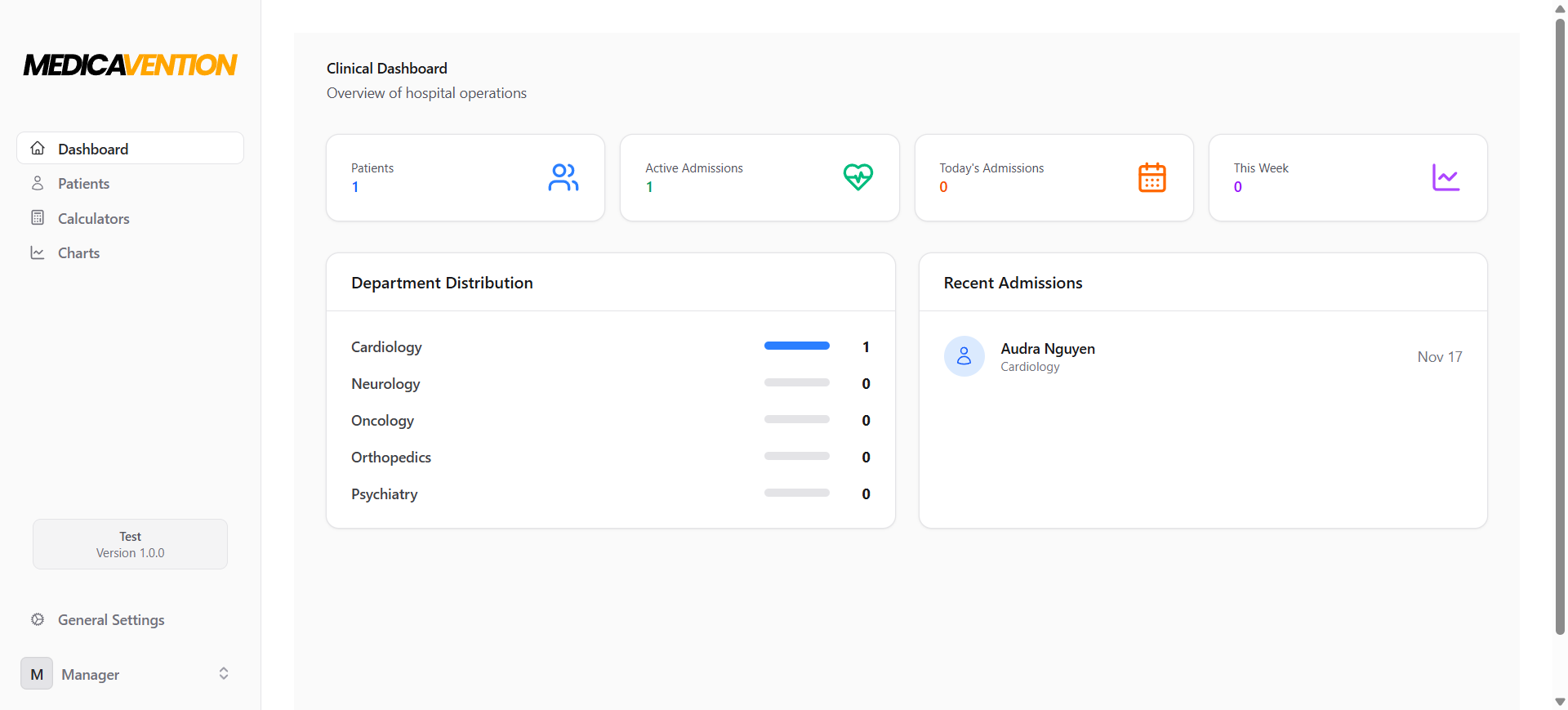Open the Patients count card
This screenshot has width=1568, height=710.
click(465, 177)
